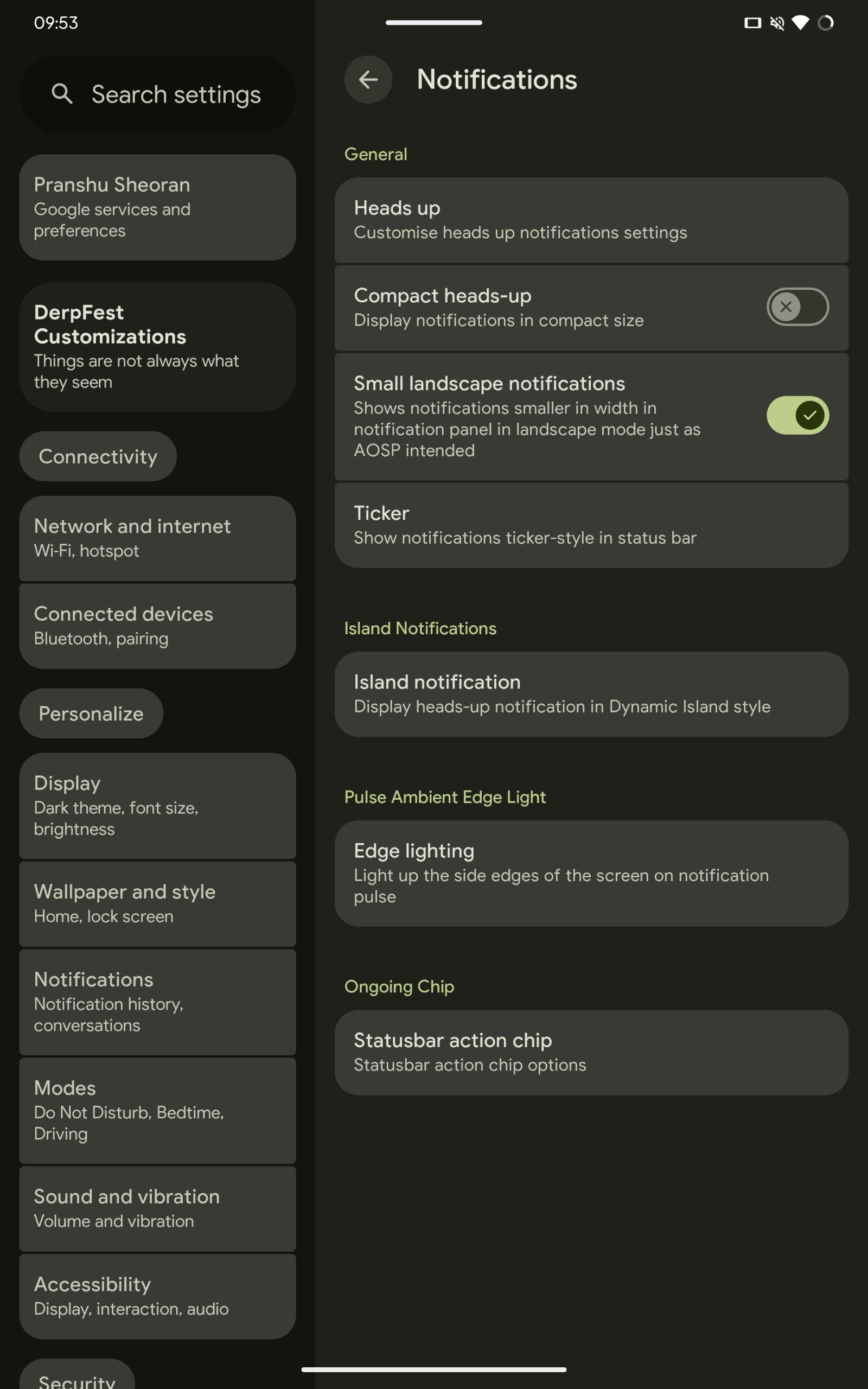
Task: Tap the screen cast status icon
Action: coord(752,23)
